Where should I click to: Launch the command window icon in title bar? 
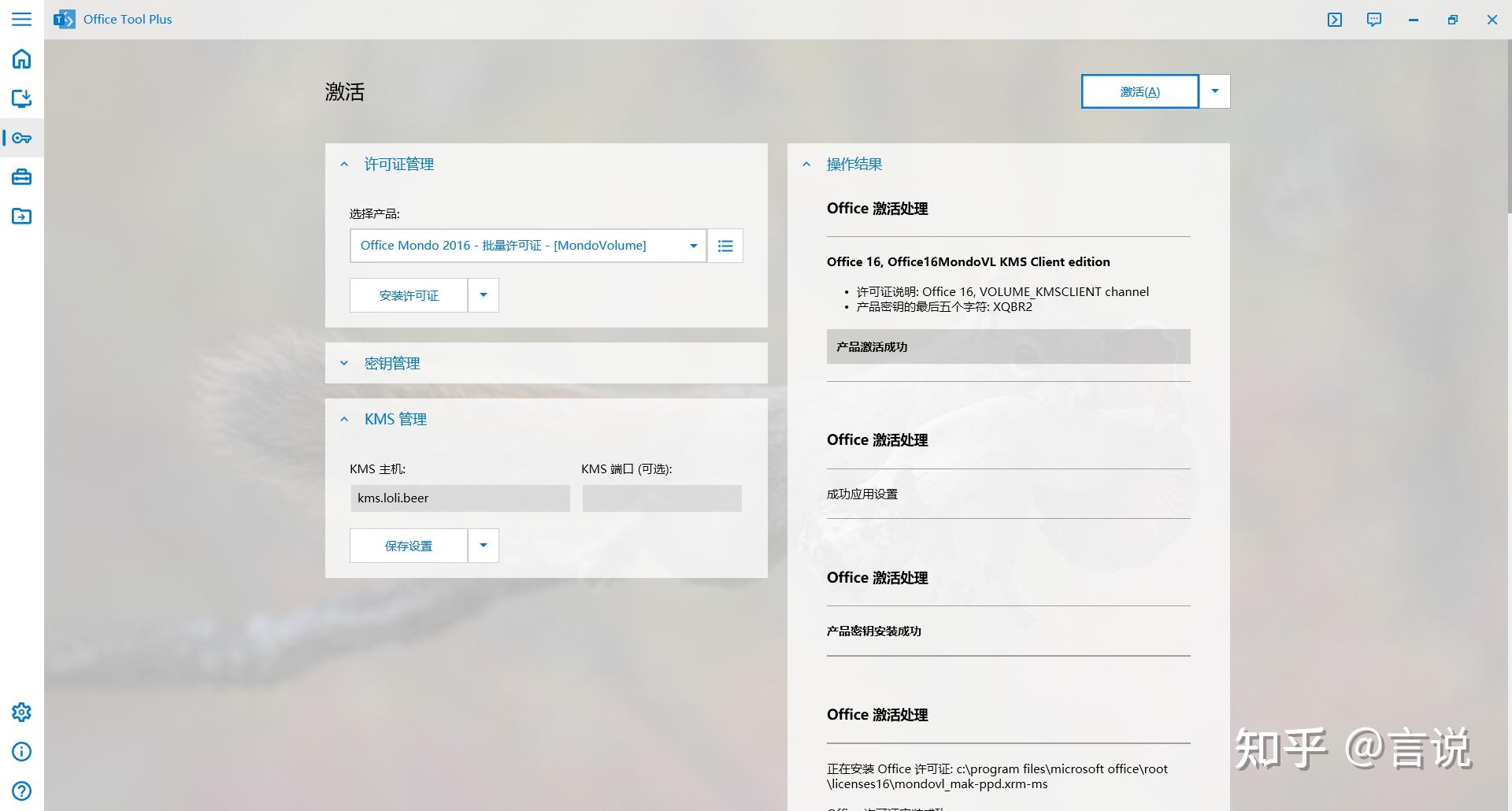point(1335,20)
